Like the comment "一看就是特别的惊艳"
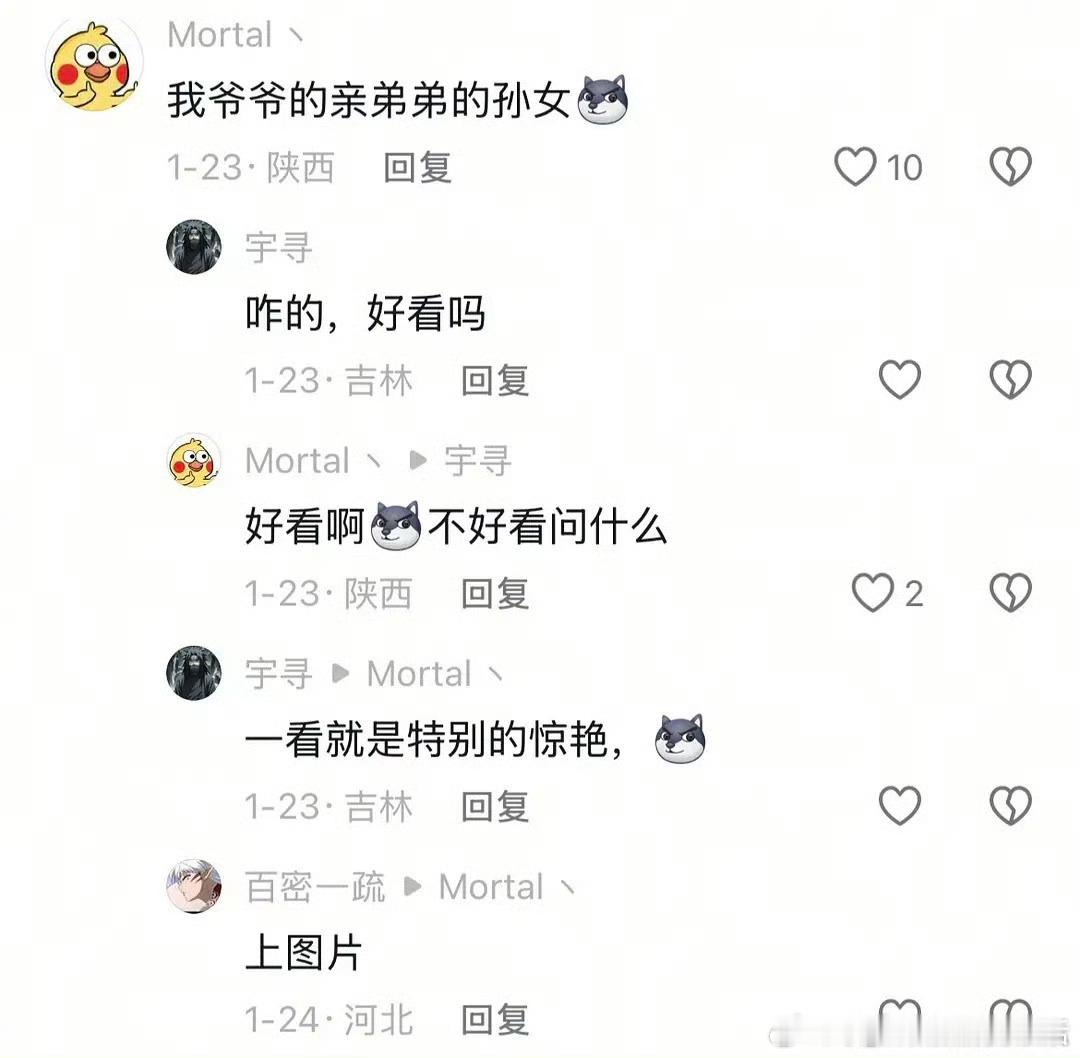The width and height of the screenshot is (1080, 1058). (900, 805)
